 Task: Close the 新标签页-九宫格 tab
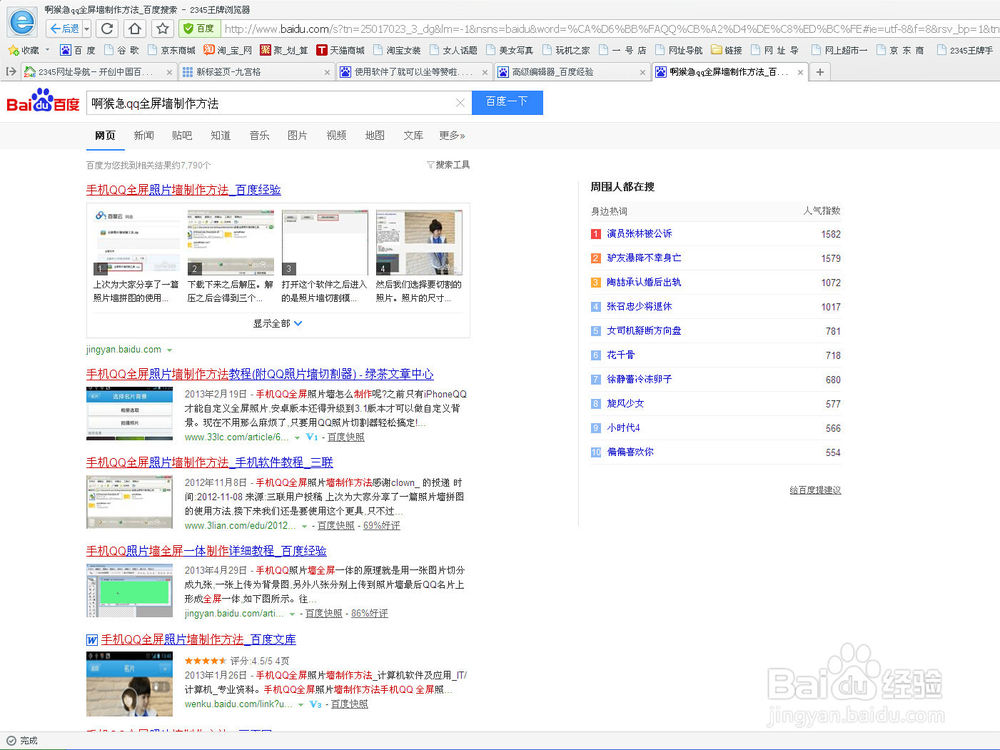(327, 72)
